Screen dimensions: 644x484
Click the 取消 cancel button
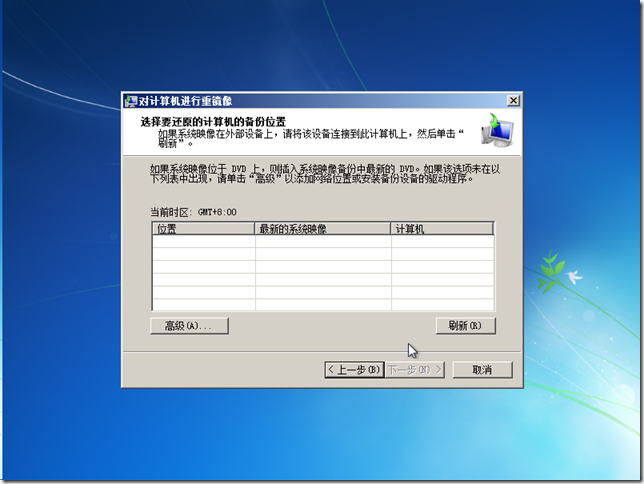tap(482, 370)
